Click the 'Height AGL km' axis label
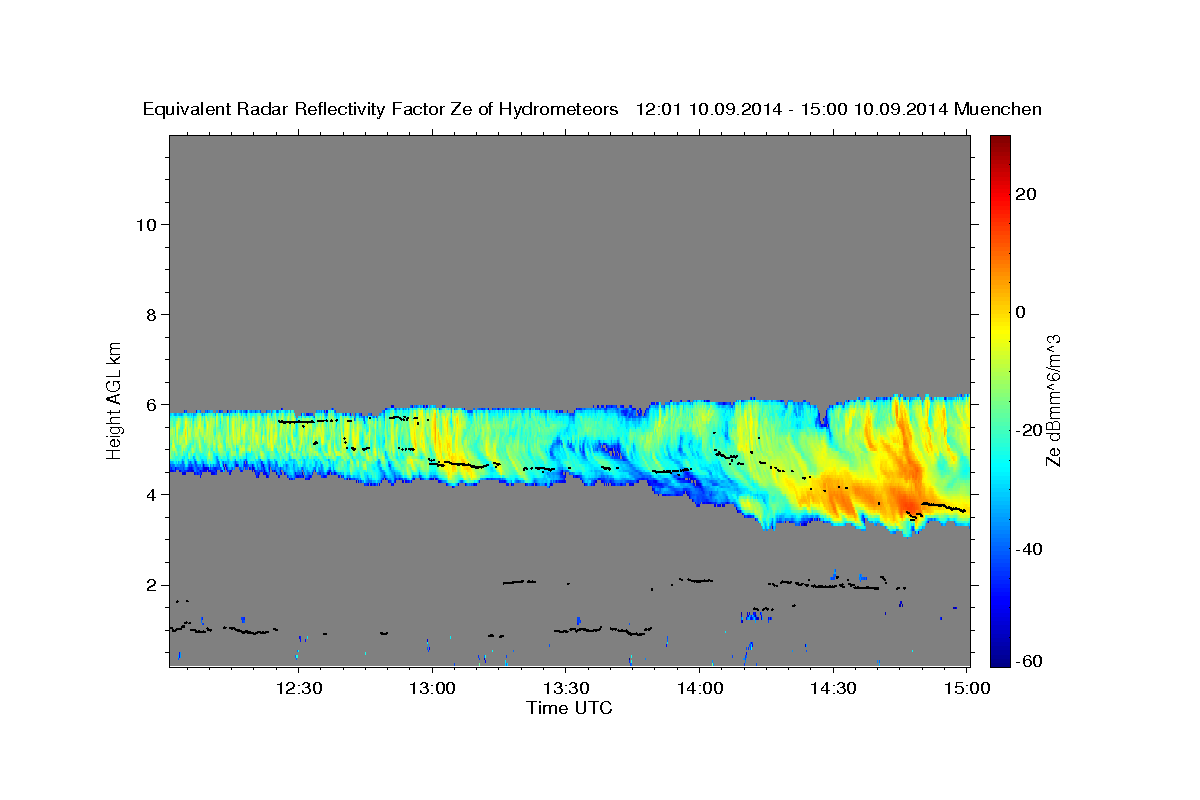The height and width of the screenshot is (800, 1200). pos(115,399)
